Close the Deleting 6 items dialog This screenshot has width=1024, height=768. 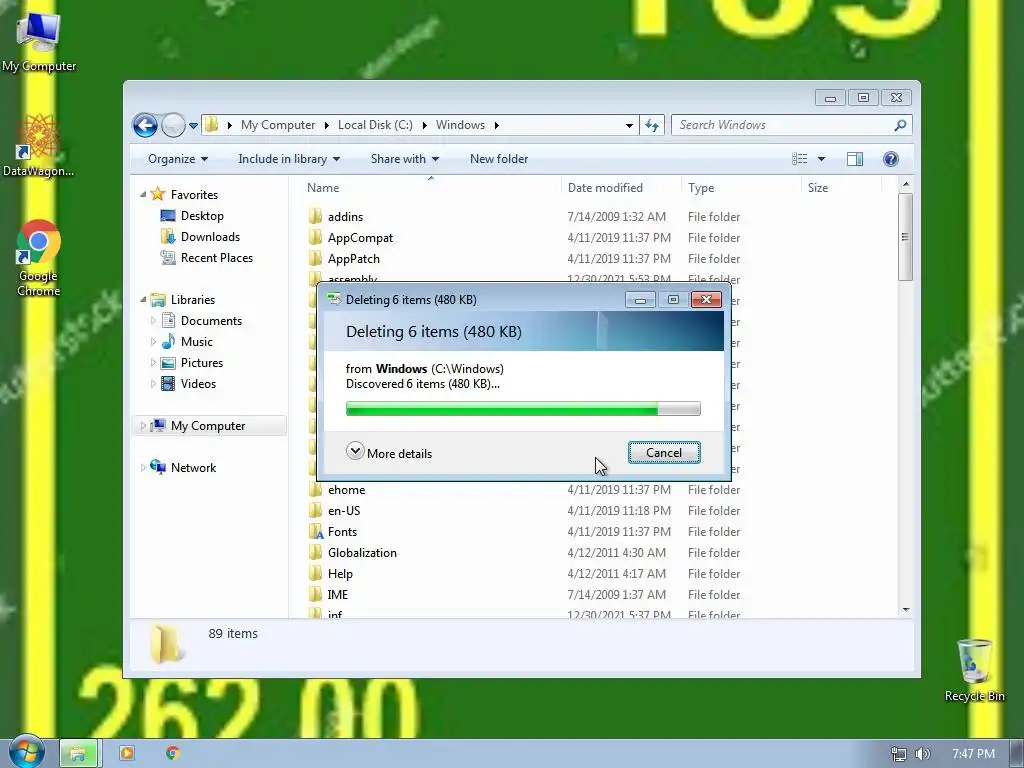706,300
